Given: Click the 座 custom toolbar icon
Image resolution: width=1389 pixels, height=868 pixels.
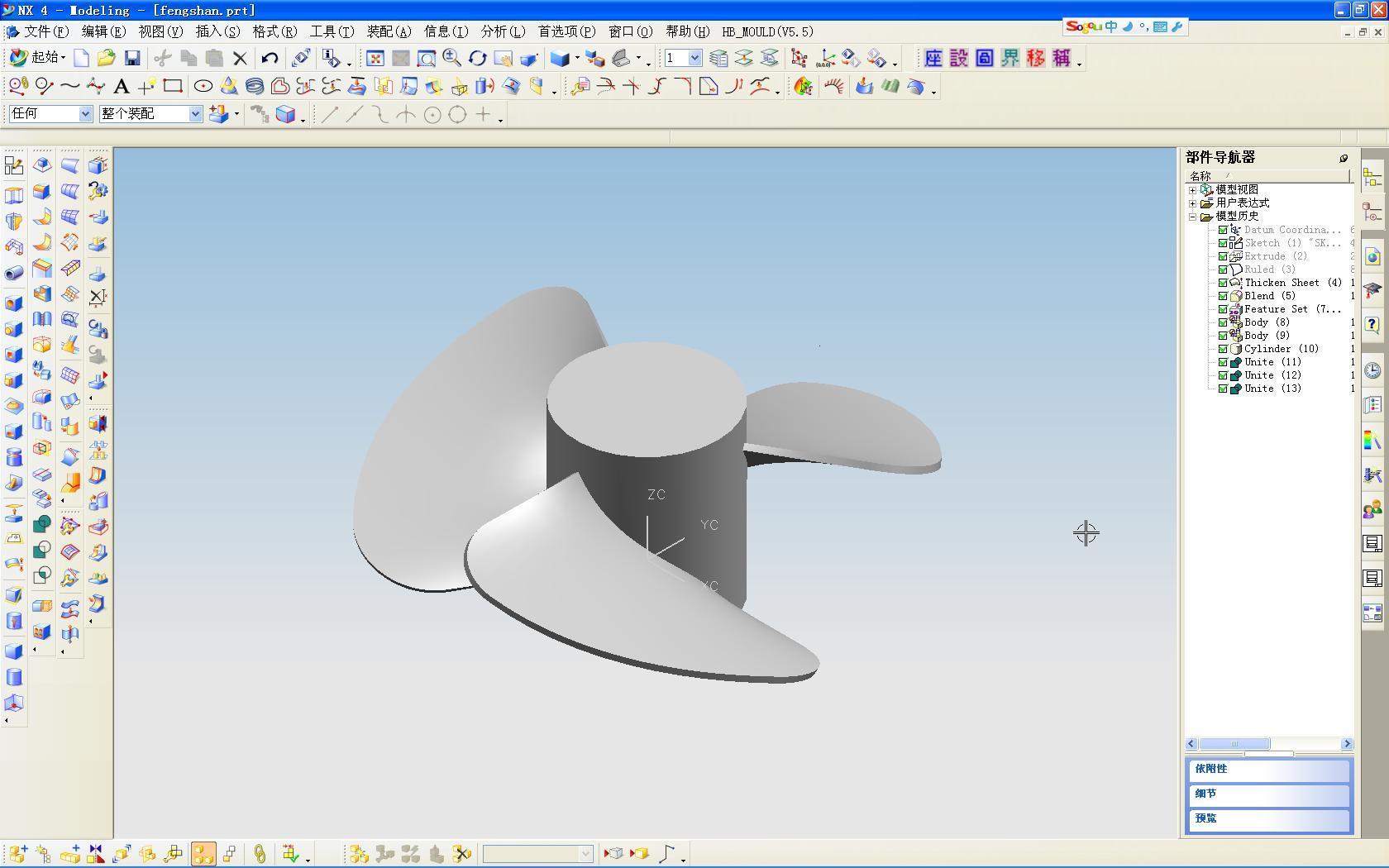Looking at the screenshot, I should pos(933,59).
